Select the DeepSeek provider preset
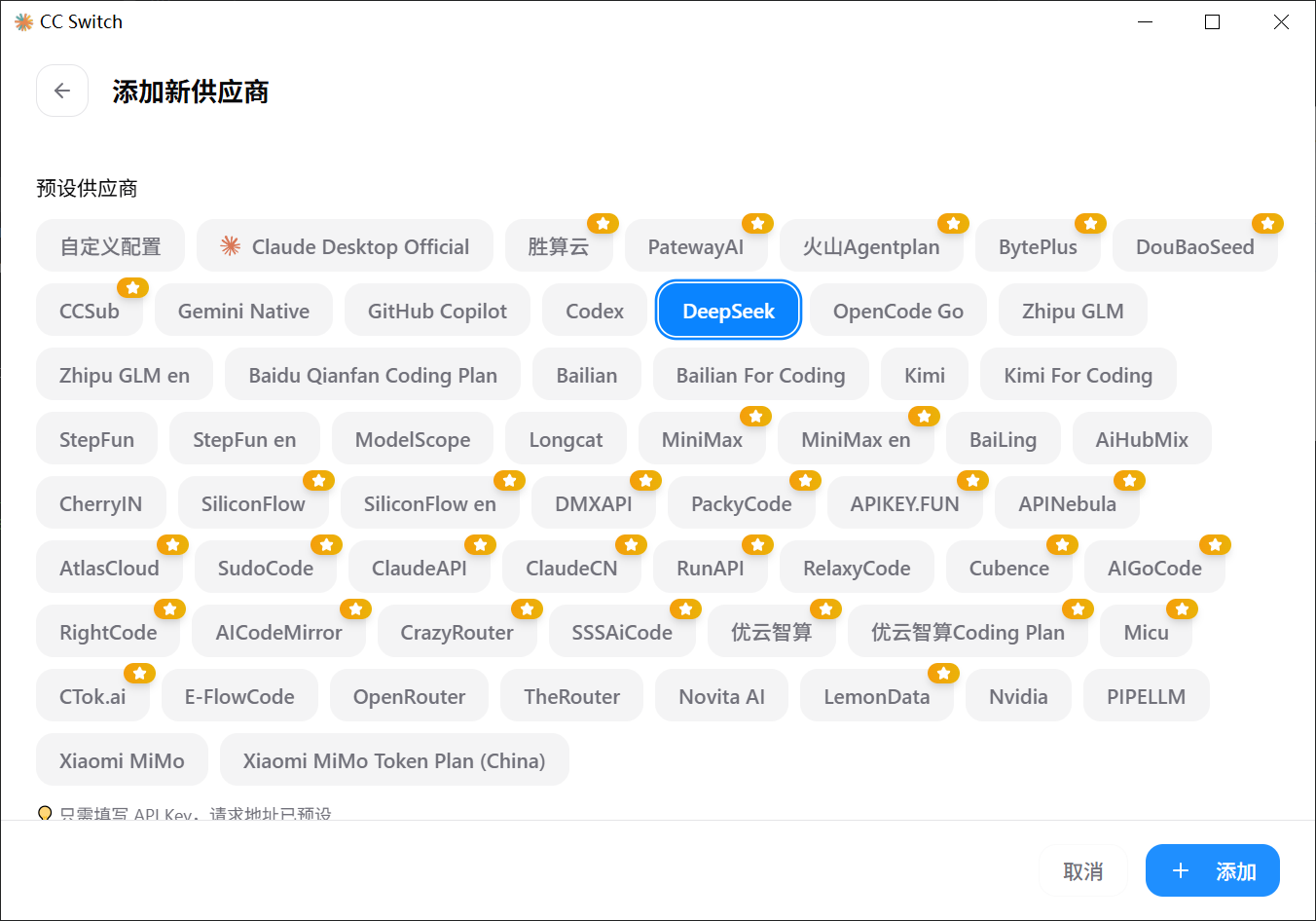The image size is (1316, 921). (x=729, y=311)
